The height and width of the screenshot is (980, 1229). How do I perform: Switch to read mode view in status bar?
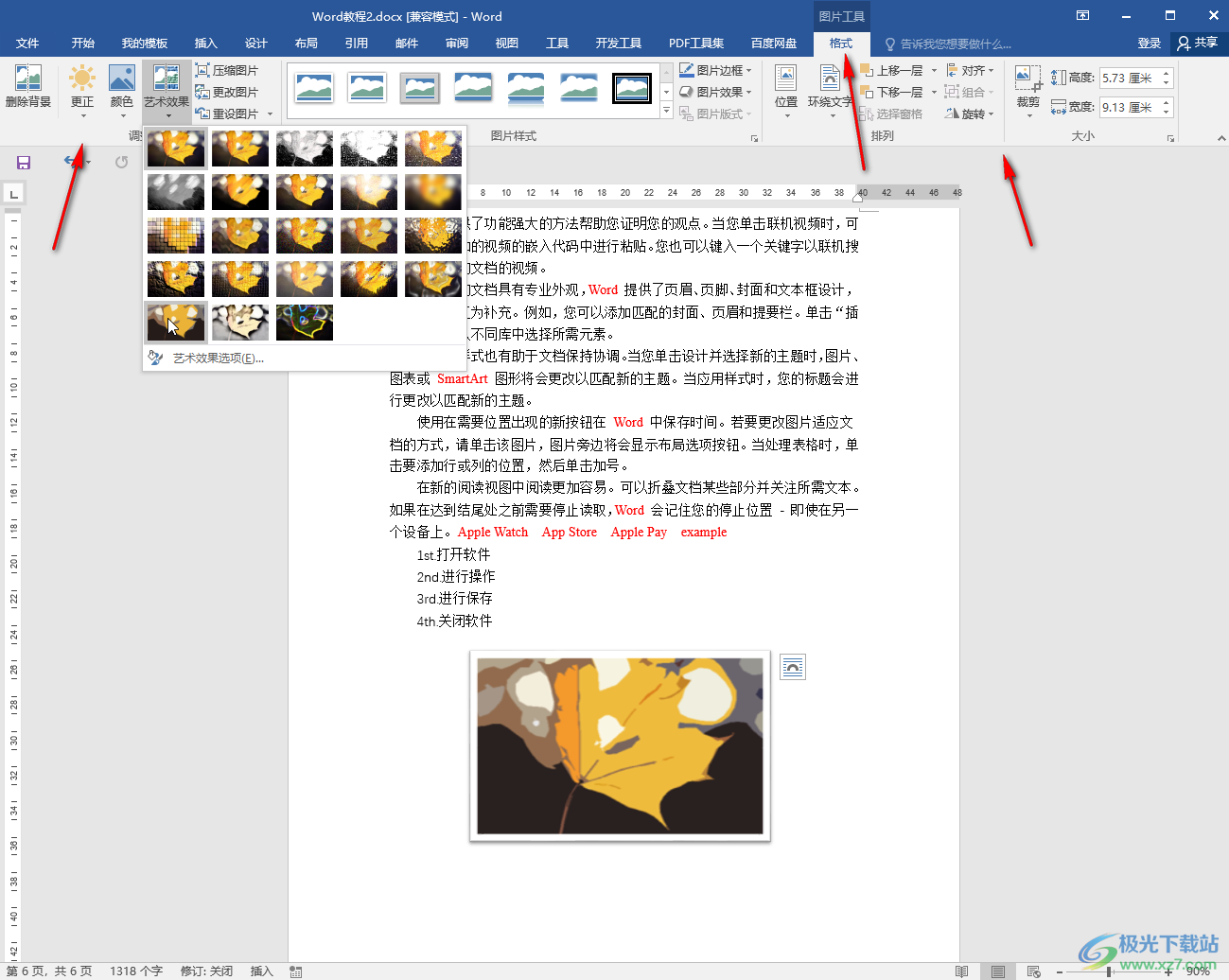coord(961,971)
